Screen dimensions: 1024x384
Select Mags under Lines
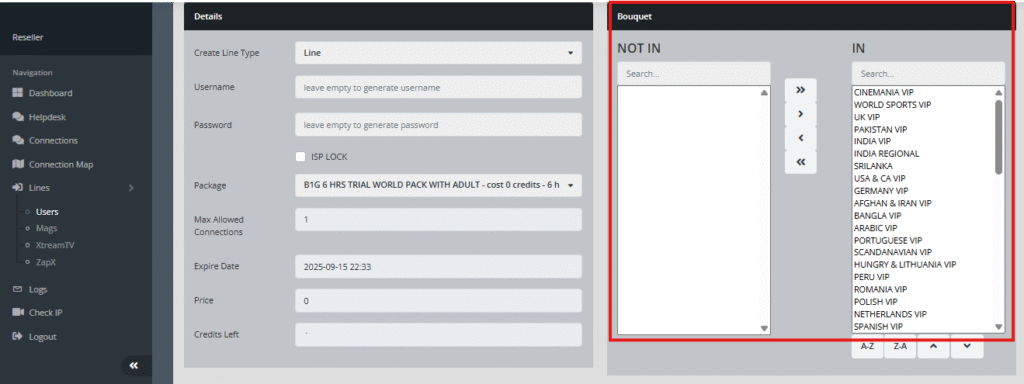[x=46, y=229]
